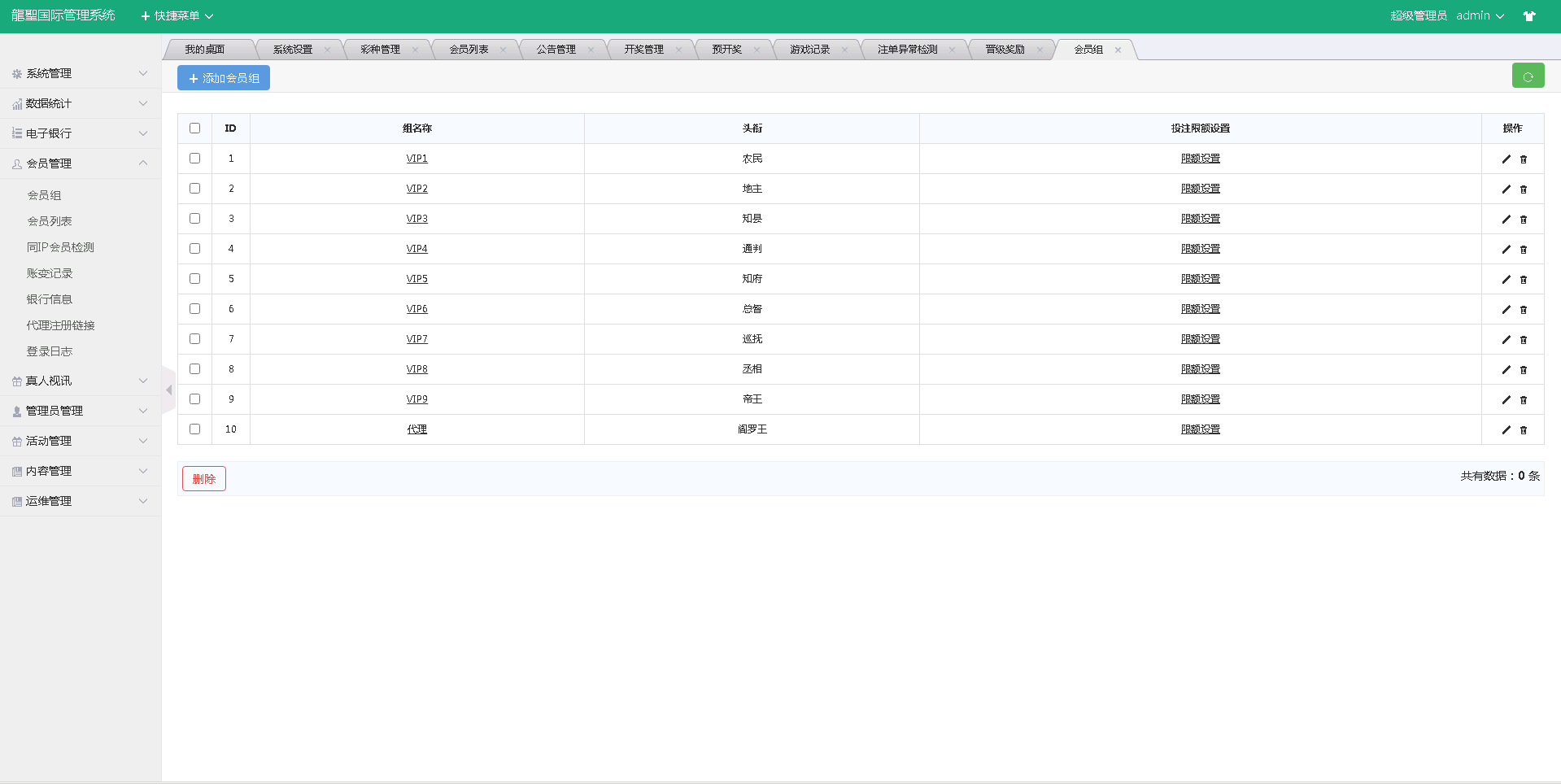Toggle the select-all checkbox in table header

tap(194, 128)
